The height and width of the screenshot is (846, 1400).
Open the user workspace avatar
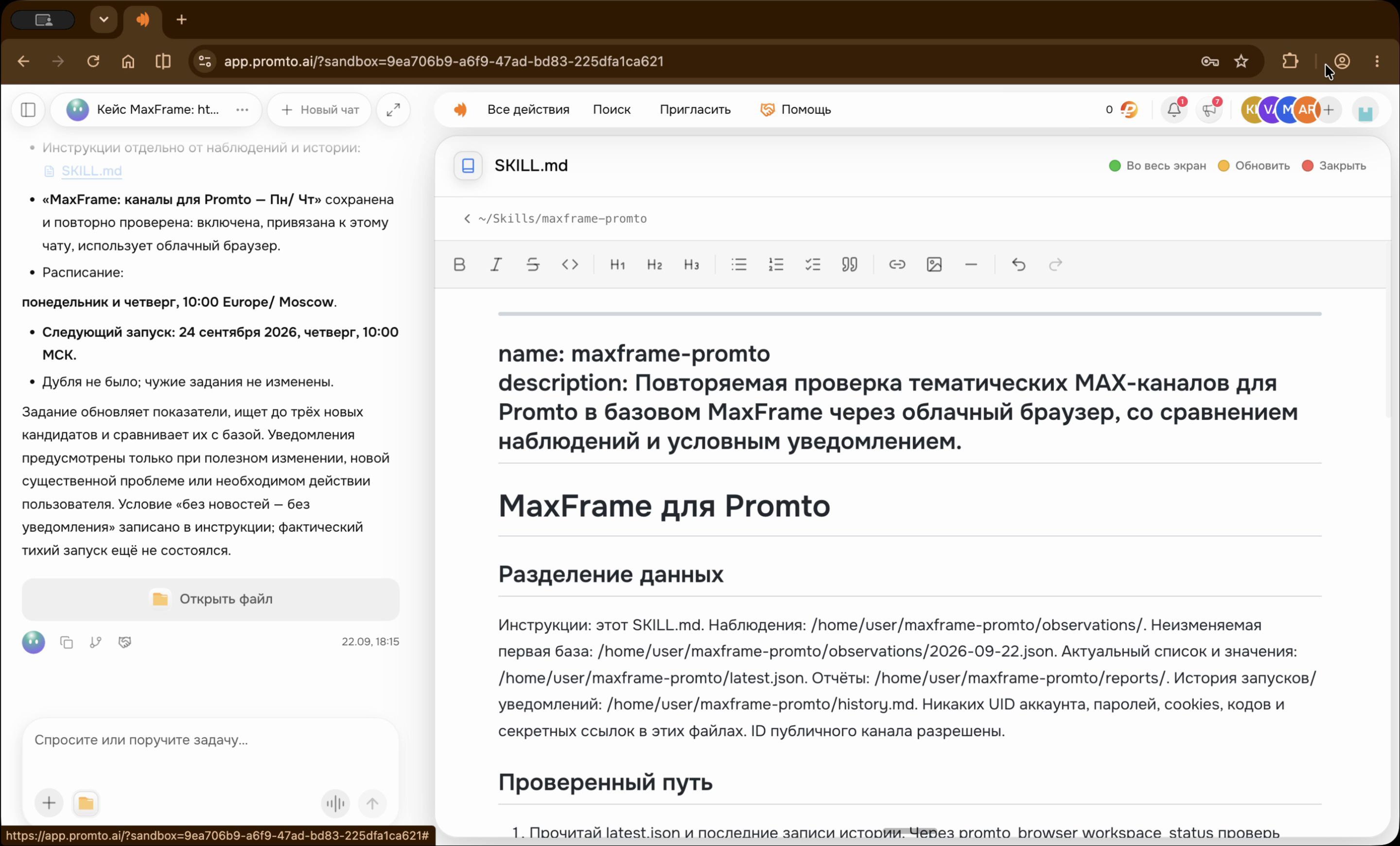1365,110
